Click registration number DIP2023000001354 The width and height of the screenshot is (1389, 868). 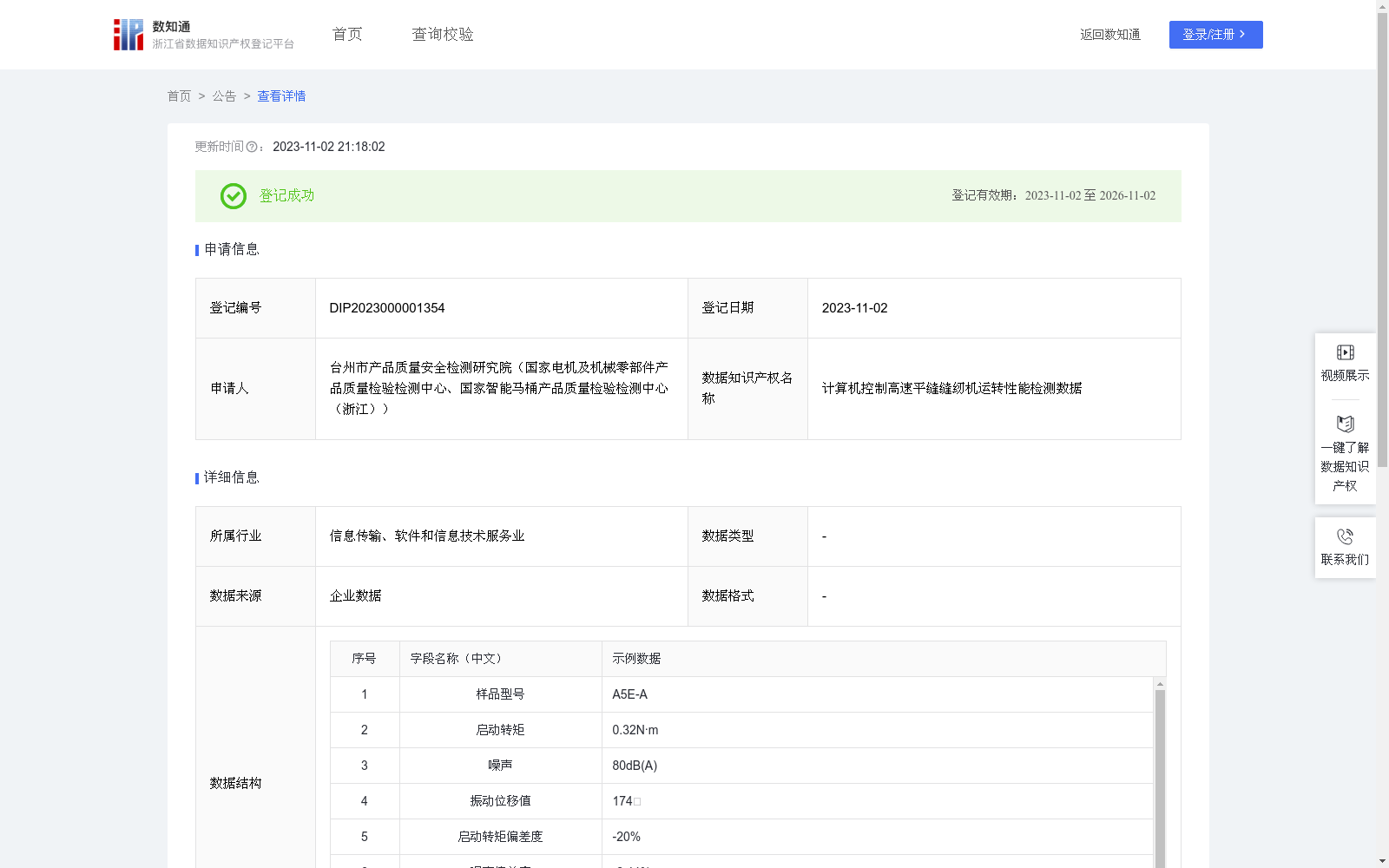[387, 308]
